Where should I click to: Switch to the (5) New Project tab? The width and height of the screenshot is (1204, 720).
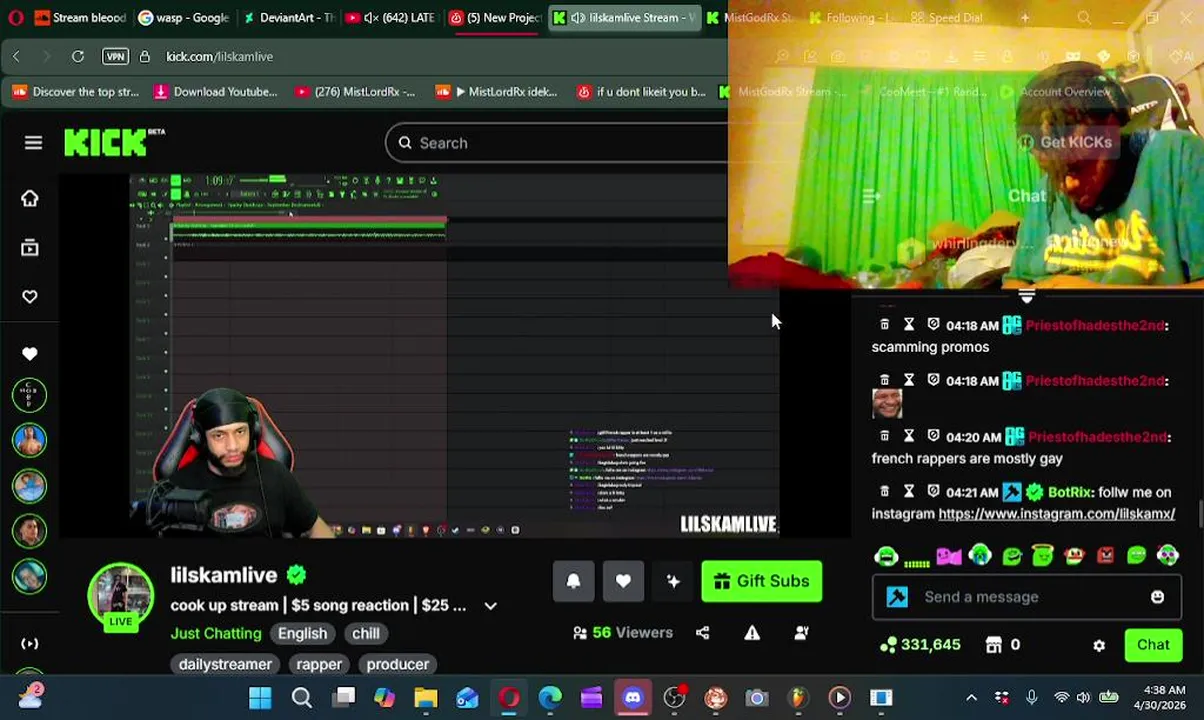pyautogui.click(x=496, y=18)
